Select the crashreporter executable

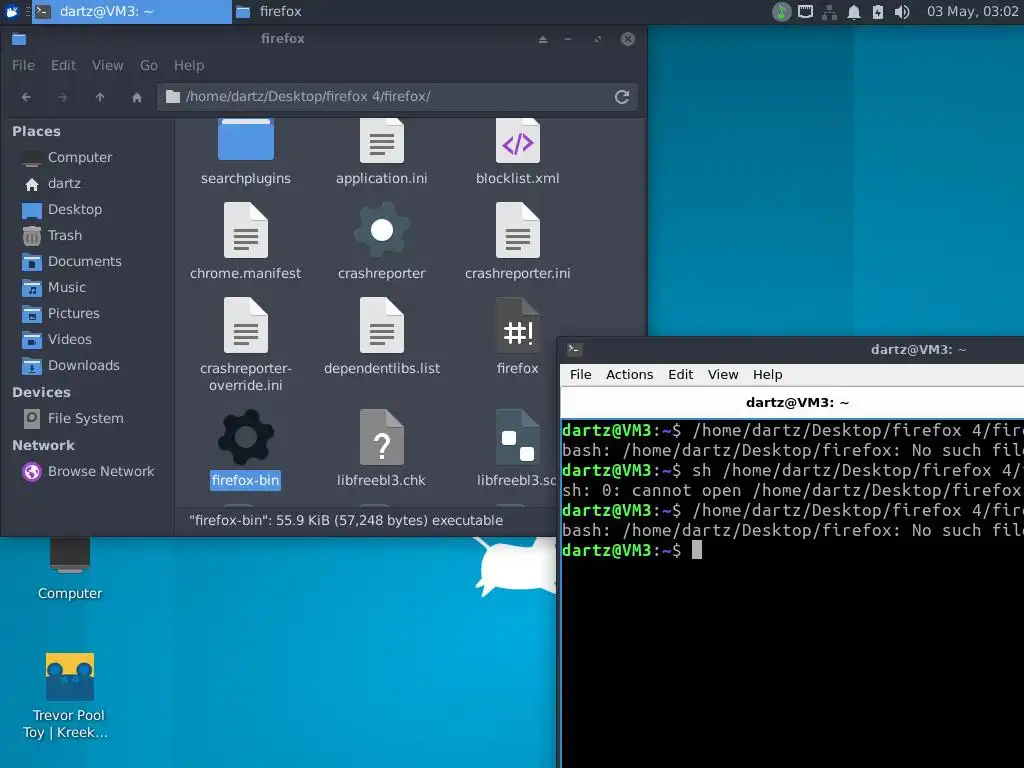(x=381, y=242)
